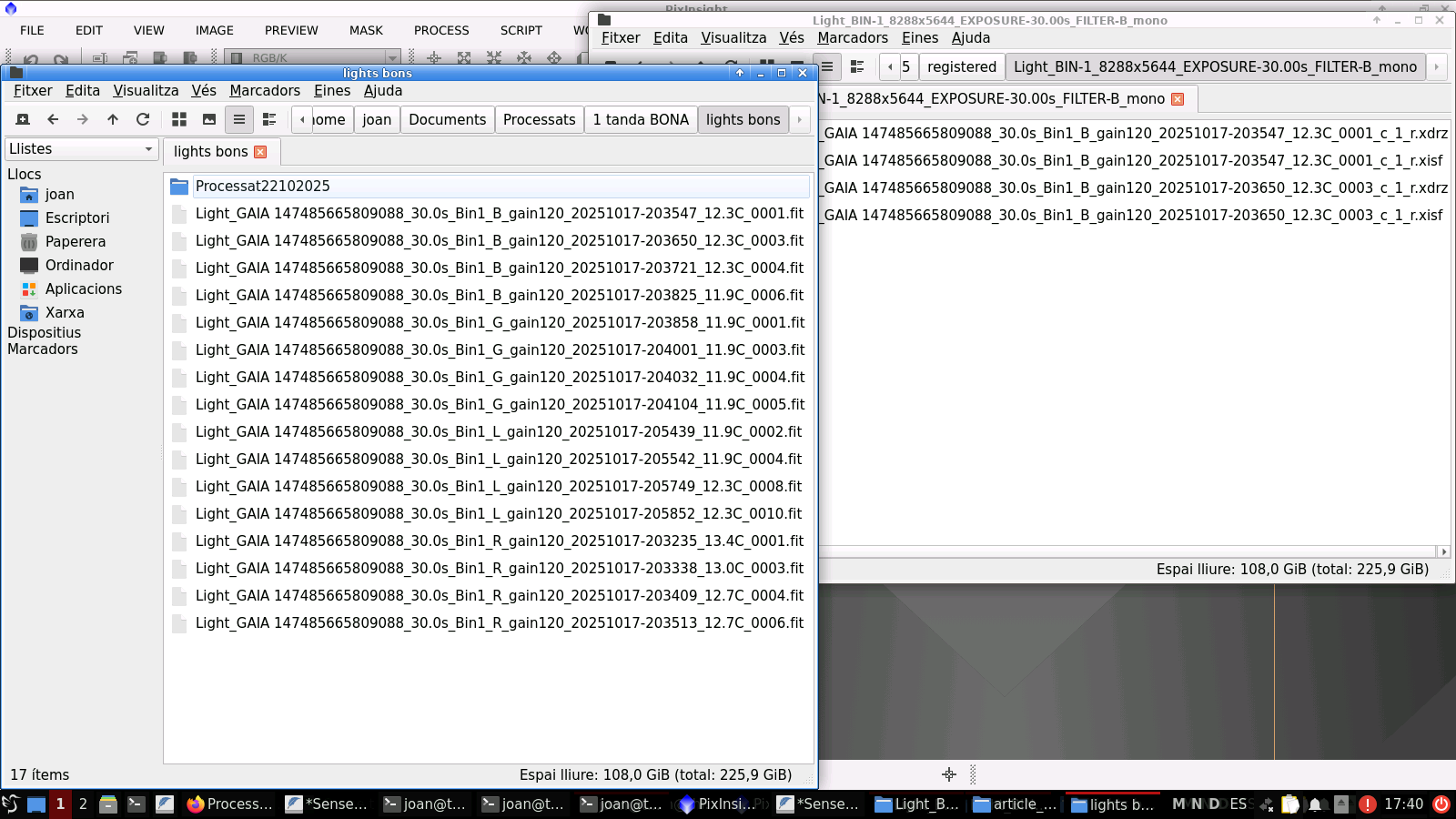Switch to thumbnail view mode

(x=209, y=119)
